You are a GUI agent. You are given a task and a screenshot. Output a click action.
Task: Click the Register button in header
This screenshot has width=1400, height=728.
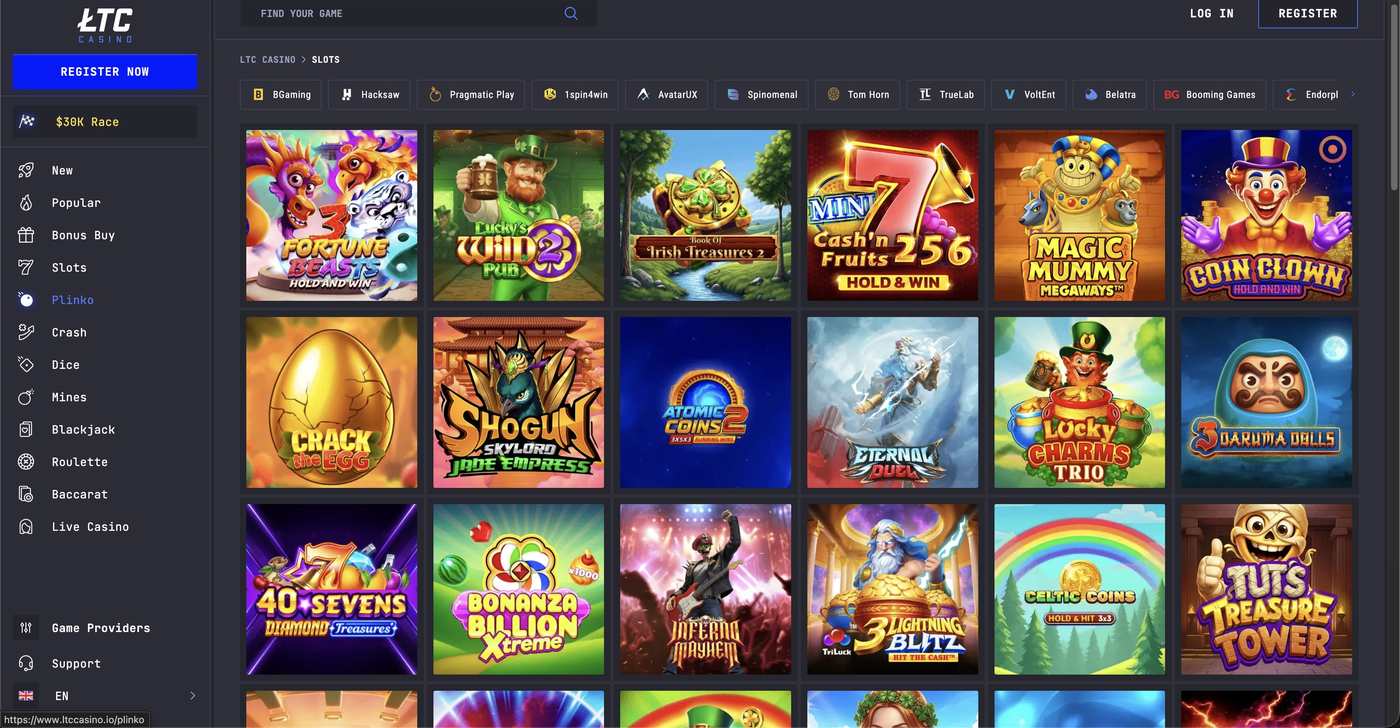pyautogui.click(x=1308, y=13)
